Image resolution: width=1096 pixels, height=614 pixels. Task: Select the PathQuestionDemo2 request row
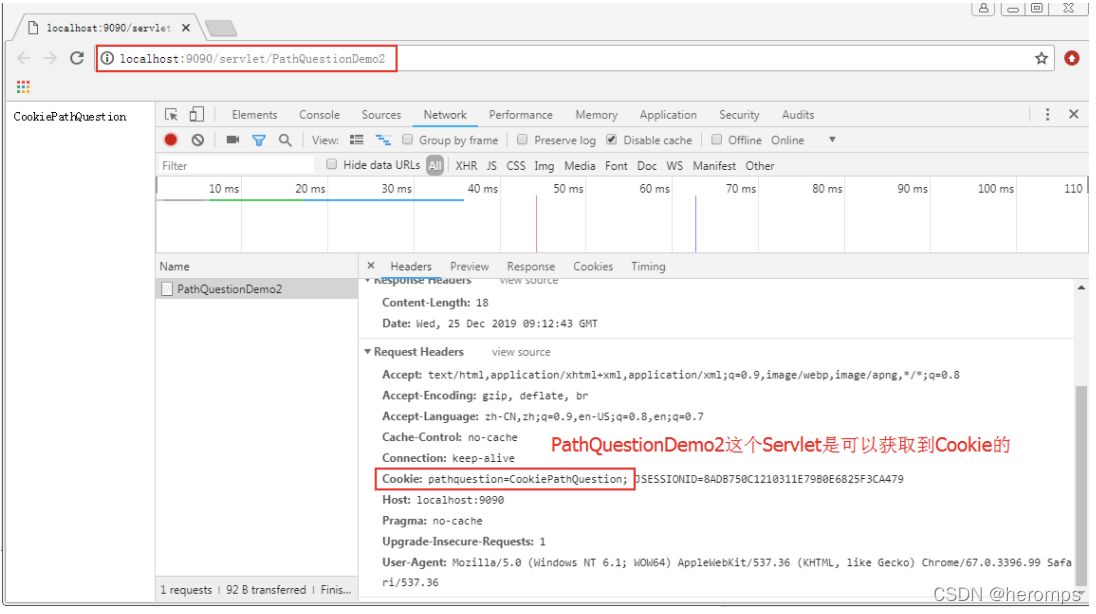[257, 289]
